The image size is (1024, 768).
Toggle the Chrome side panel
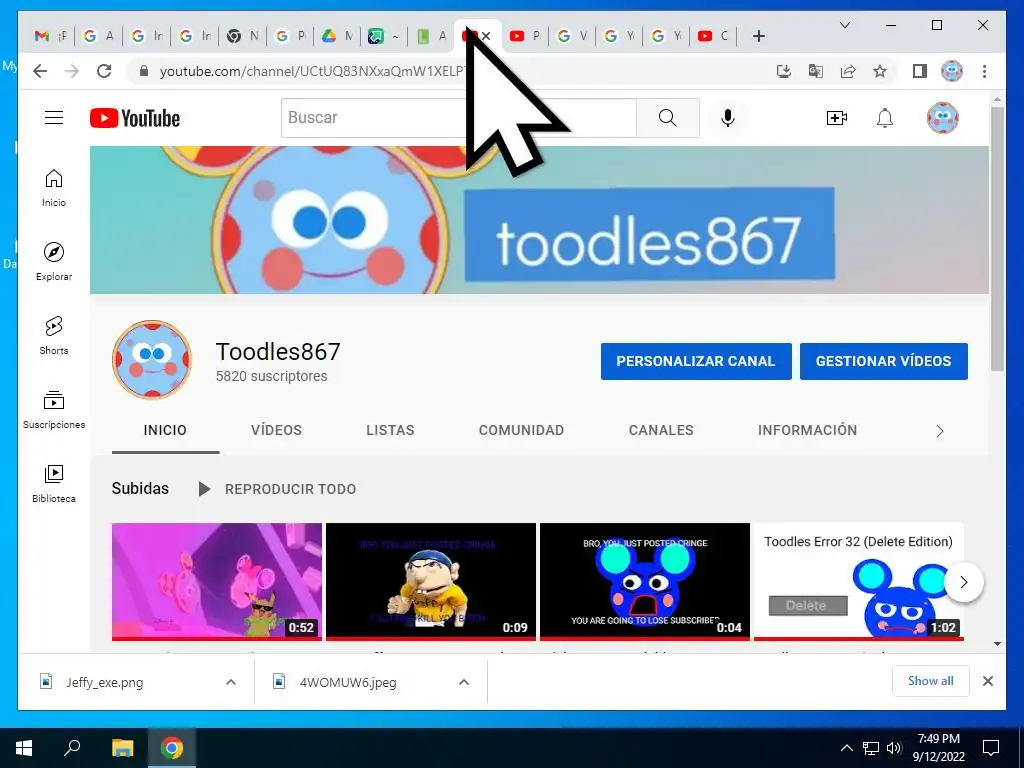point(920,71)
